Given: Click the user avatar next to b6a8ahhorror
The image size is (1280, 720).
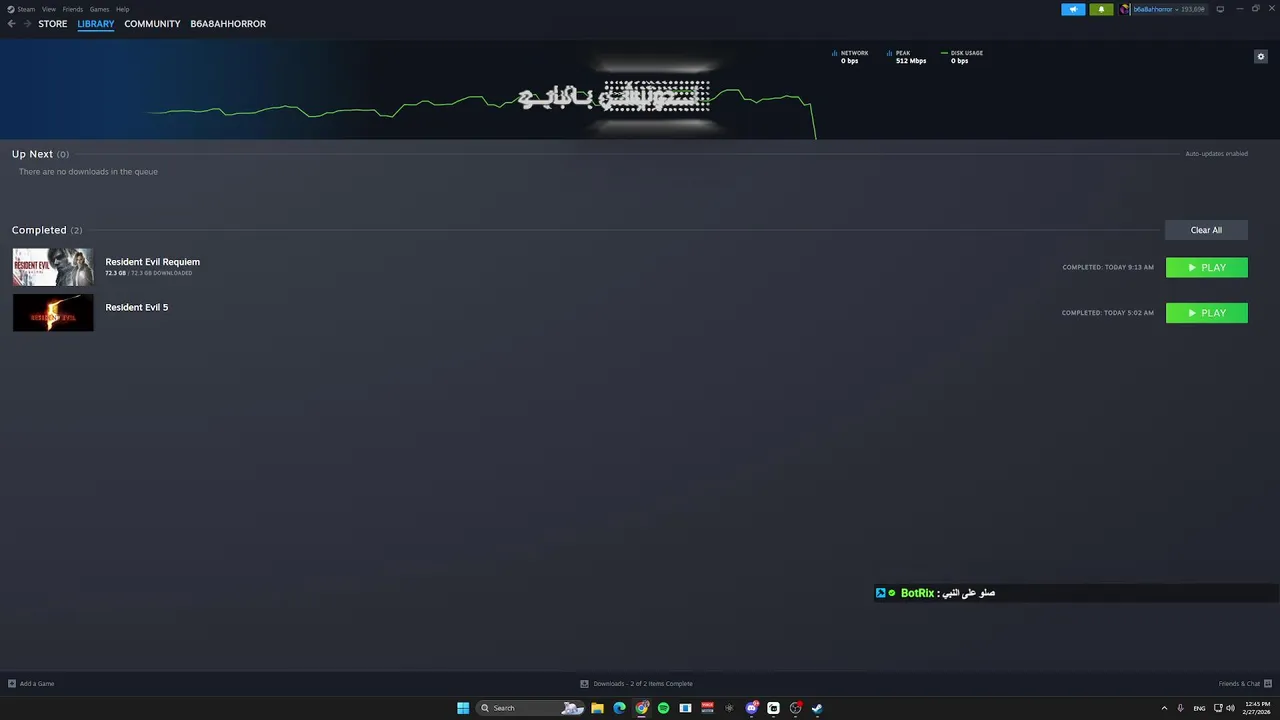Looking at the screenshot, I should pos(1125,9).
